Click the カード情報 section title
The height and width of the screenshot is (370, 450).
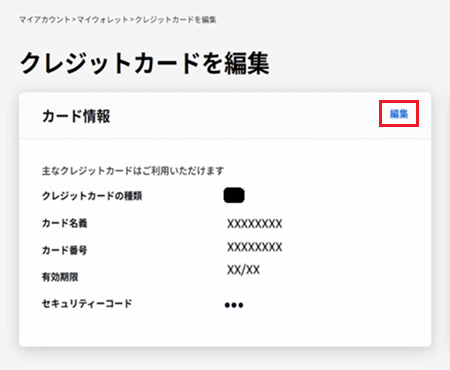[76, 116]
